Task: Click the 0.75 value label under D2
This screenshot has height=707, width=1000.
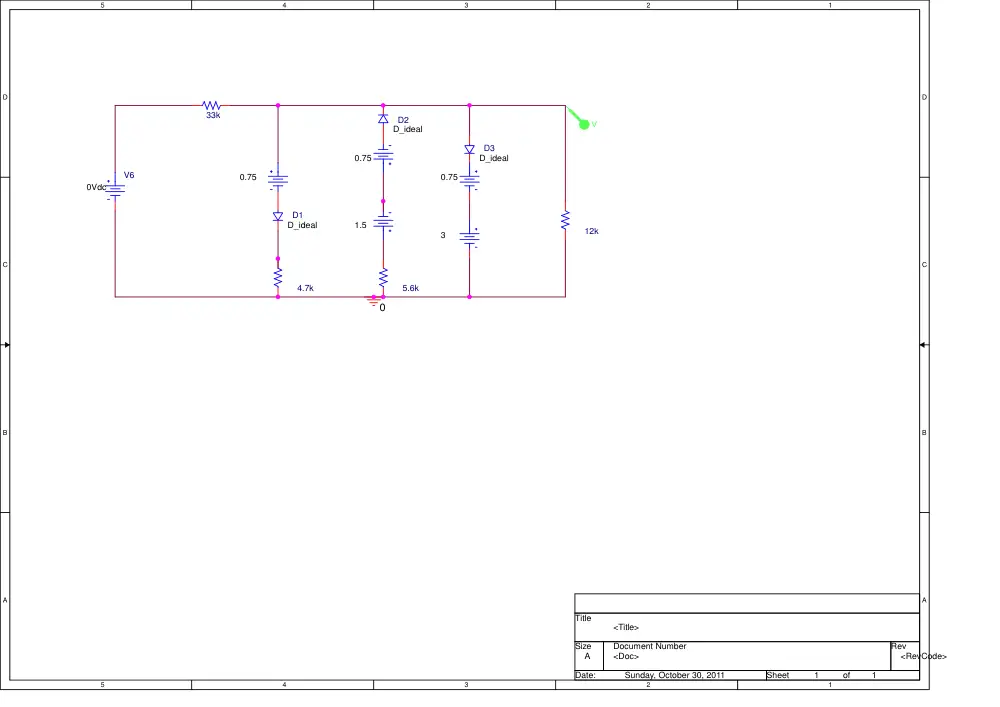Action: coord(363,158)
